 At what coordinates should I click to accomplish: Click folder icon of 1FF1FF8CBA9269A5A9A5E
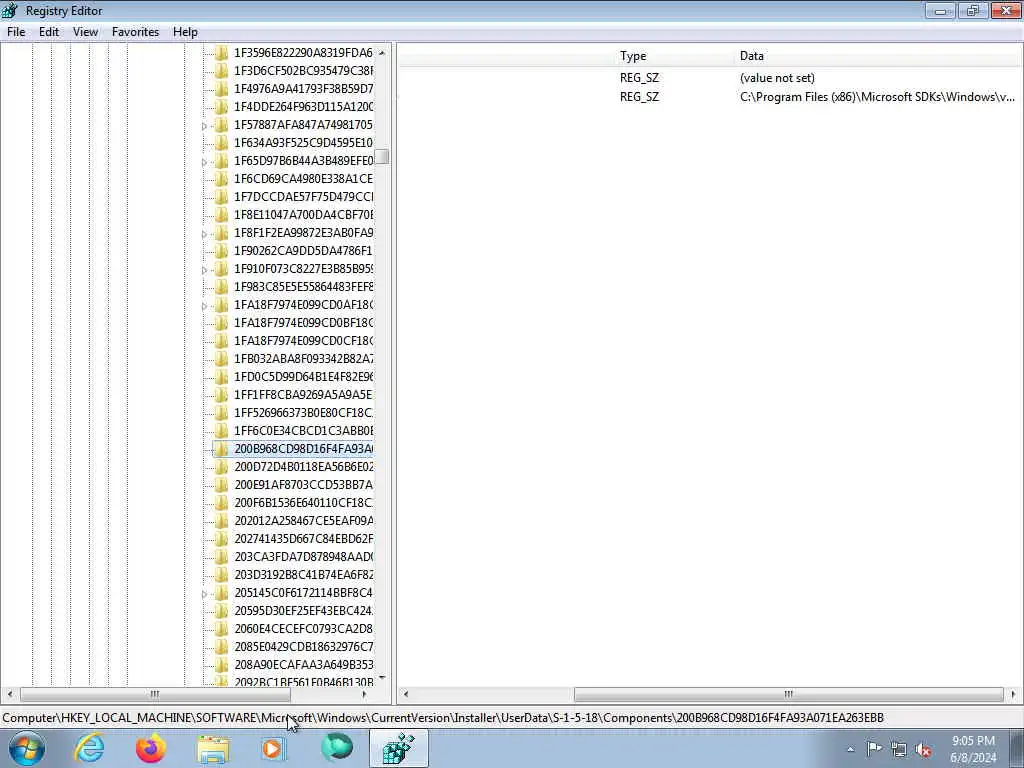point(221,395)
